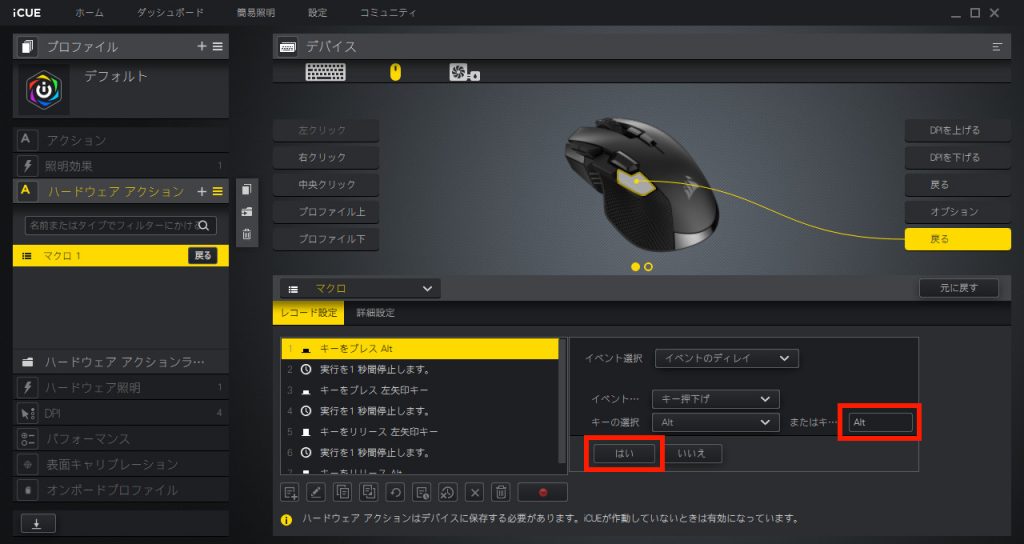The width and height of the screenshot is (1024, 544).
Task: Open the コミュニティ menu
Action: coord(388,13)
